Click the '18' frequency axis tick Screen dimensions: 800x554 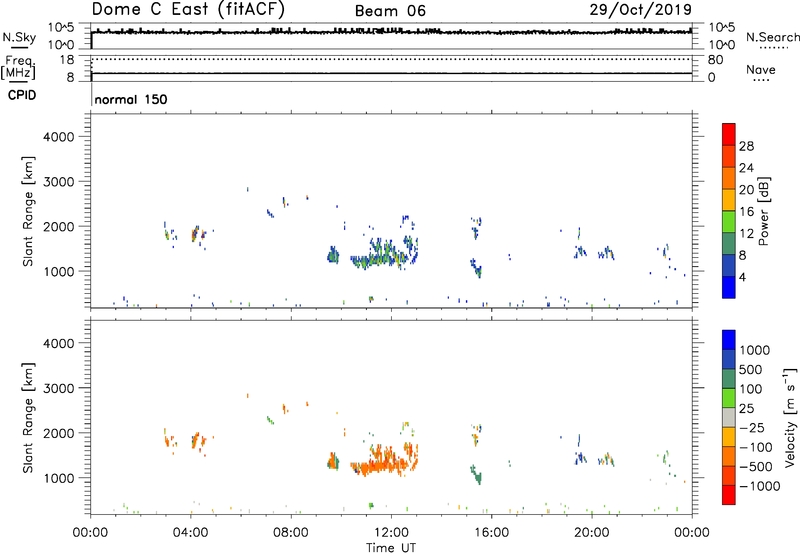(67, 60)
